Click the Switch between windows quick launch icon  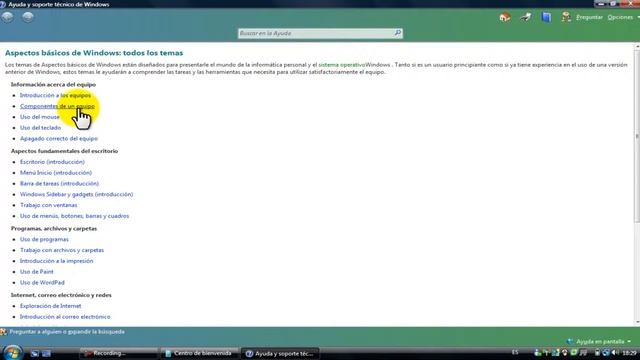tap(46, 353)
